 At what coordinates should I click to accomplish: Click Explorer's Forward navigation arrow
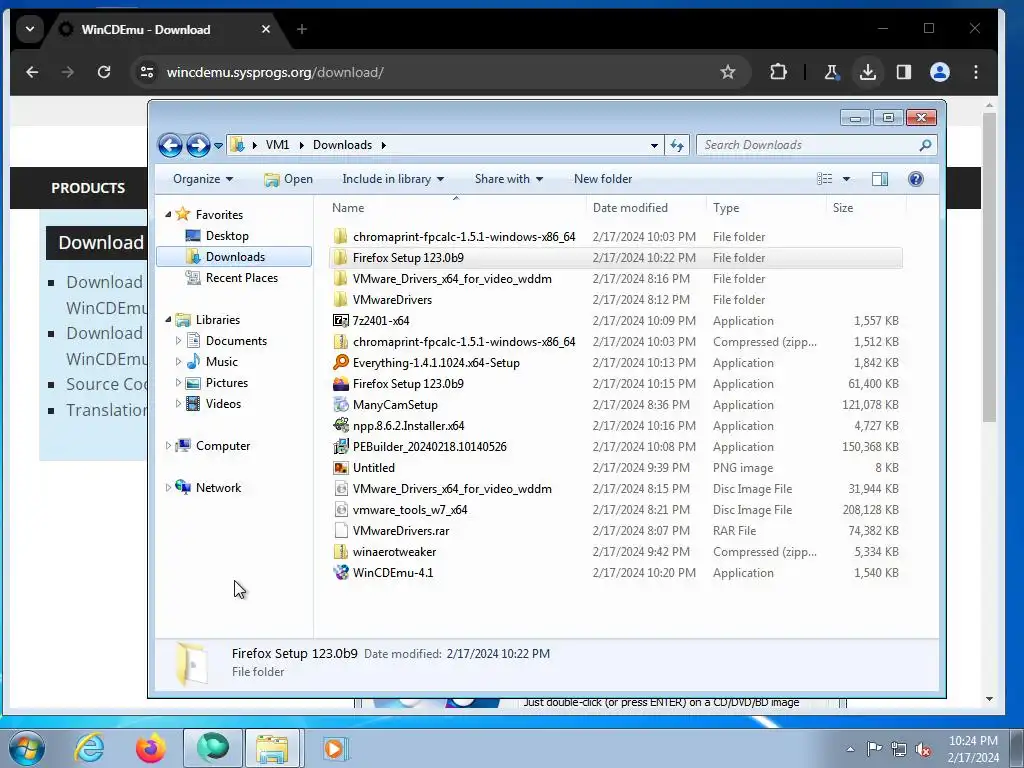[x=198, y=145]
